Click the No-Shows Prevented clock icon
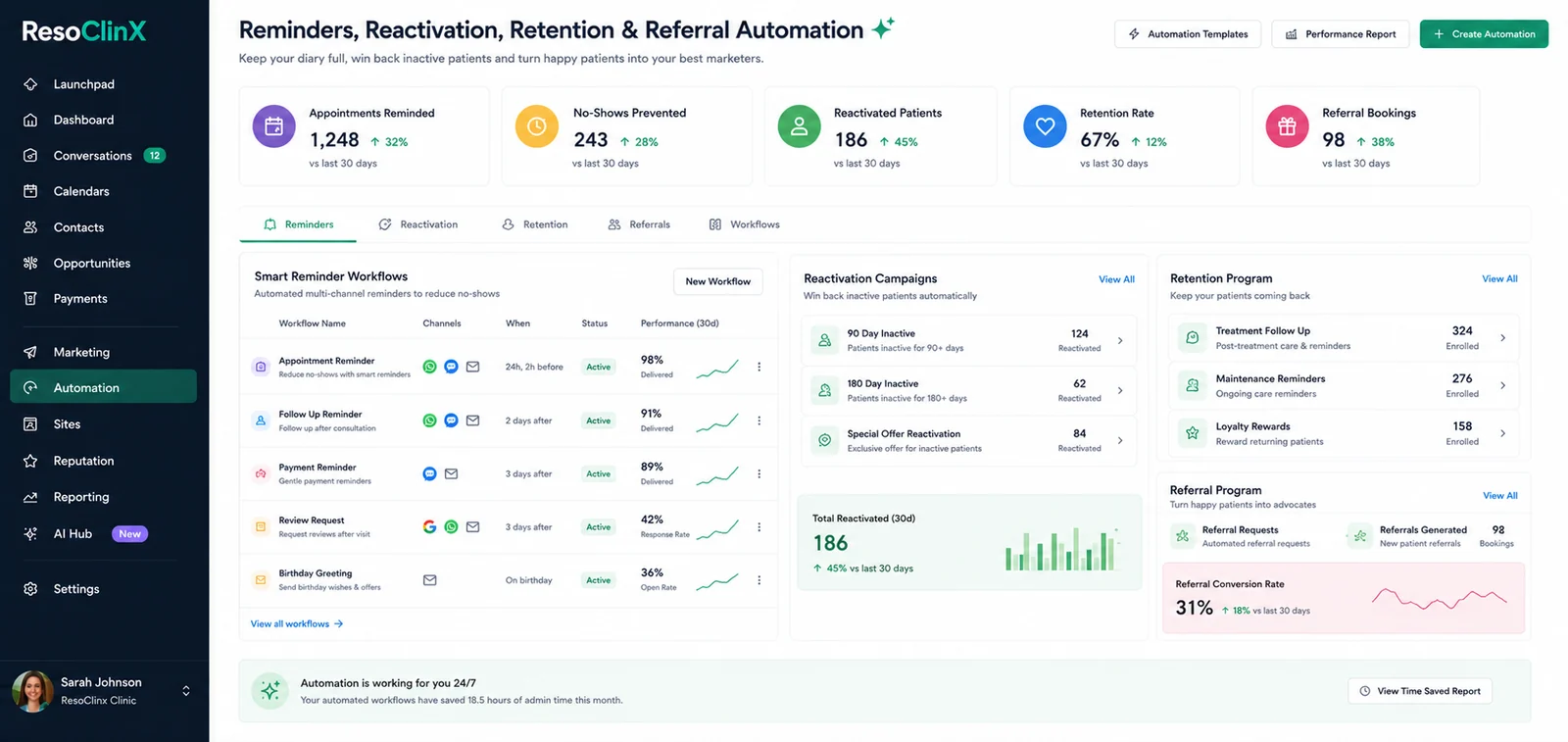The image size is (1568, 742). [537, 126]
